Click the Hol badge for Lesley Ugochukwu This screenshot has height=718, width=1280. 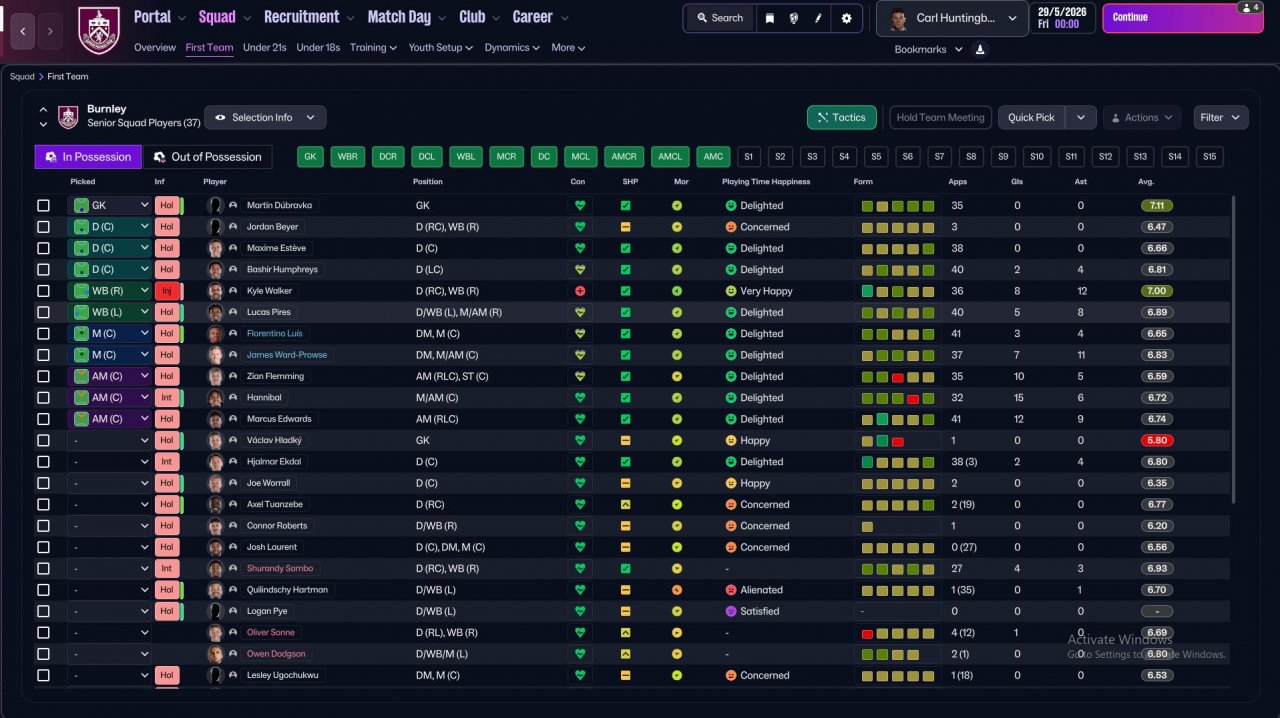(x=166, y=675)
